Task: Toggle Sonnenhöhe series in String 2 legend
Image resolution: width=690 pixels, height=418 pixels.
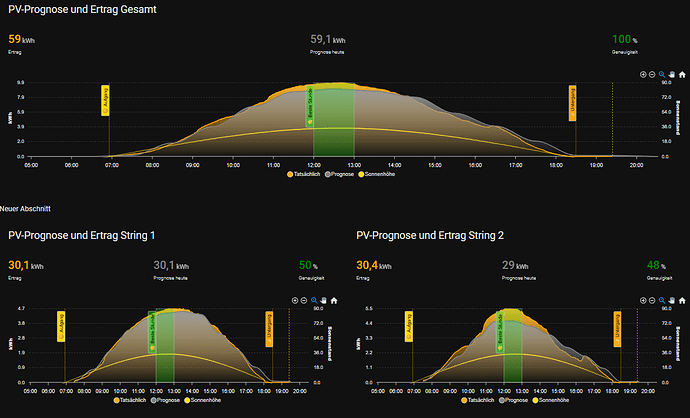Action: (551, 400)
